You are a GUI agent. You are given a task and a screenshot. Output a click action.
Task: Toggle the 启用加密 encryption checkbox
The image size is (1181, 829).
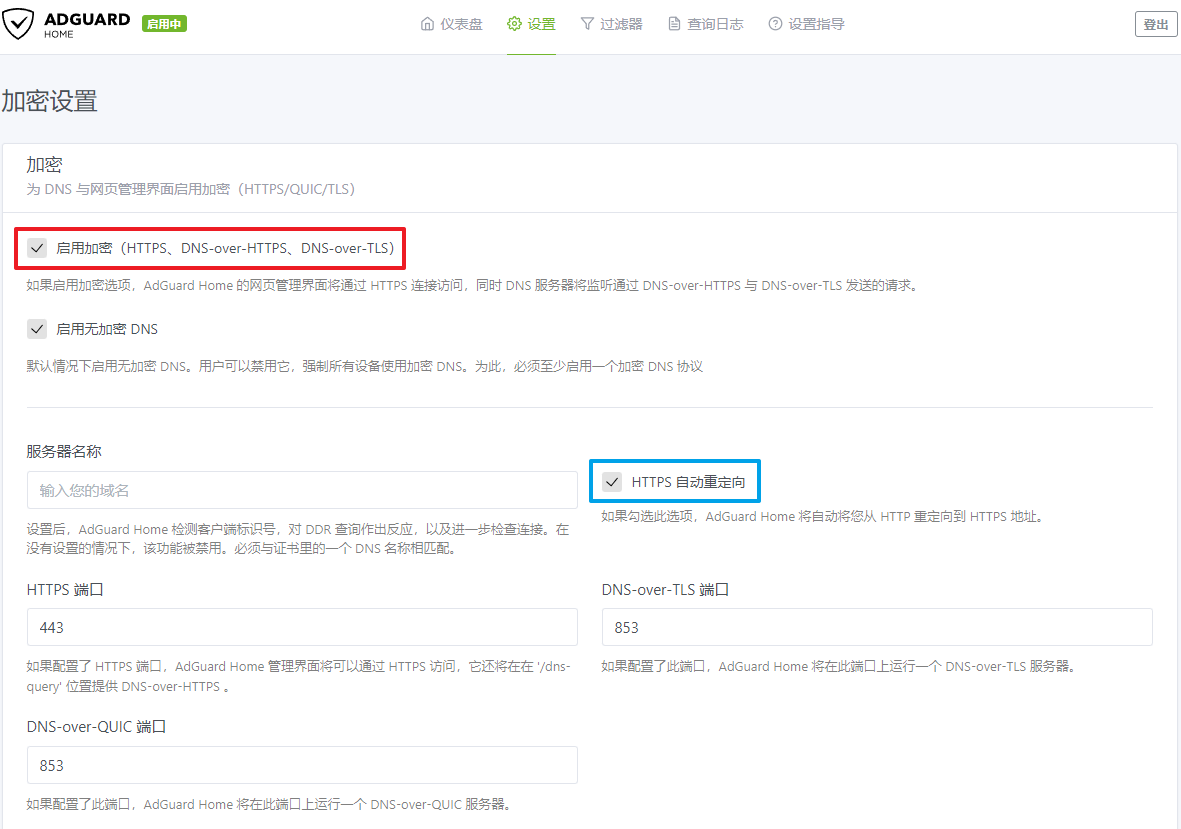click(x=37, y=248)
